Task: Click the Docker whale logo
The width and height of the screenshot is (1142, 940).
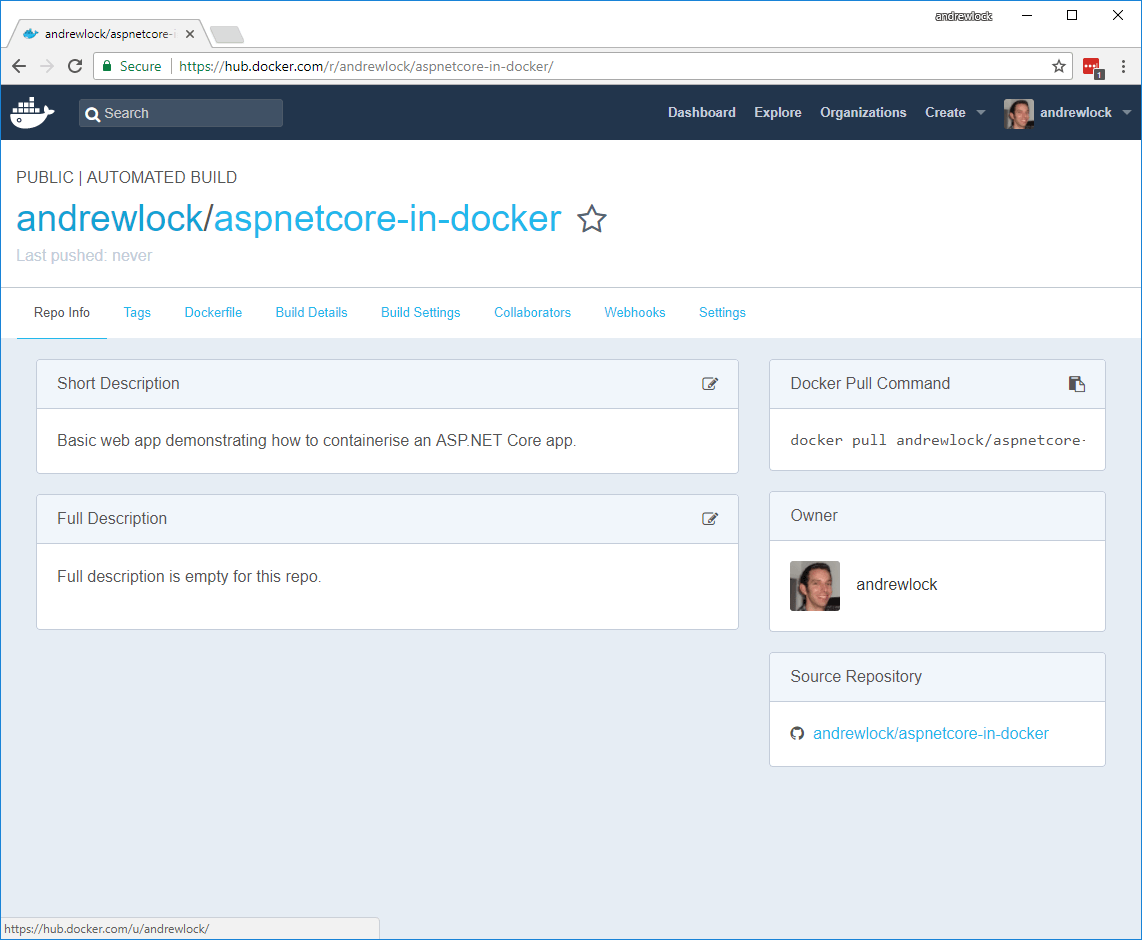Action: [32, 113]
